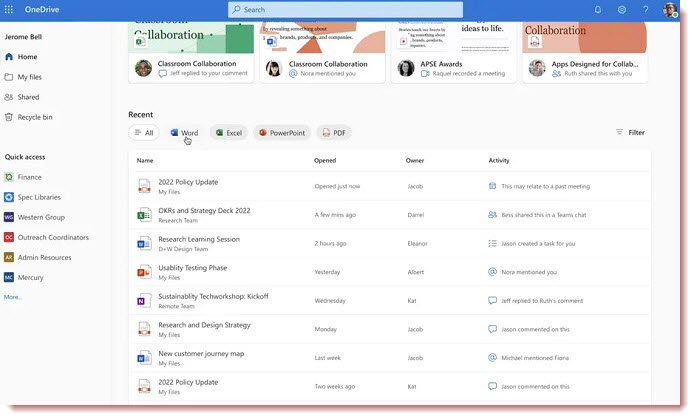
Task: Open the Shared section
Action: tap(28, 97)
